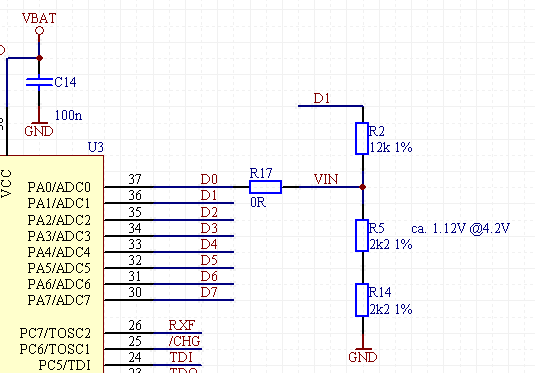
Task: Select the C14 capacitor symbol
Action: point(39,82)
